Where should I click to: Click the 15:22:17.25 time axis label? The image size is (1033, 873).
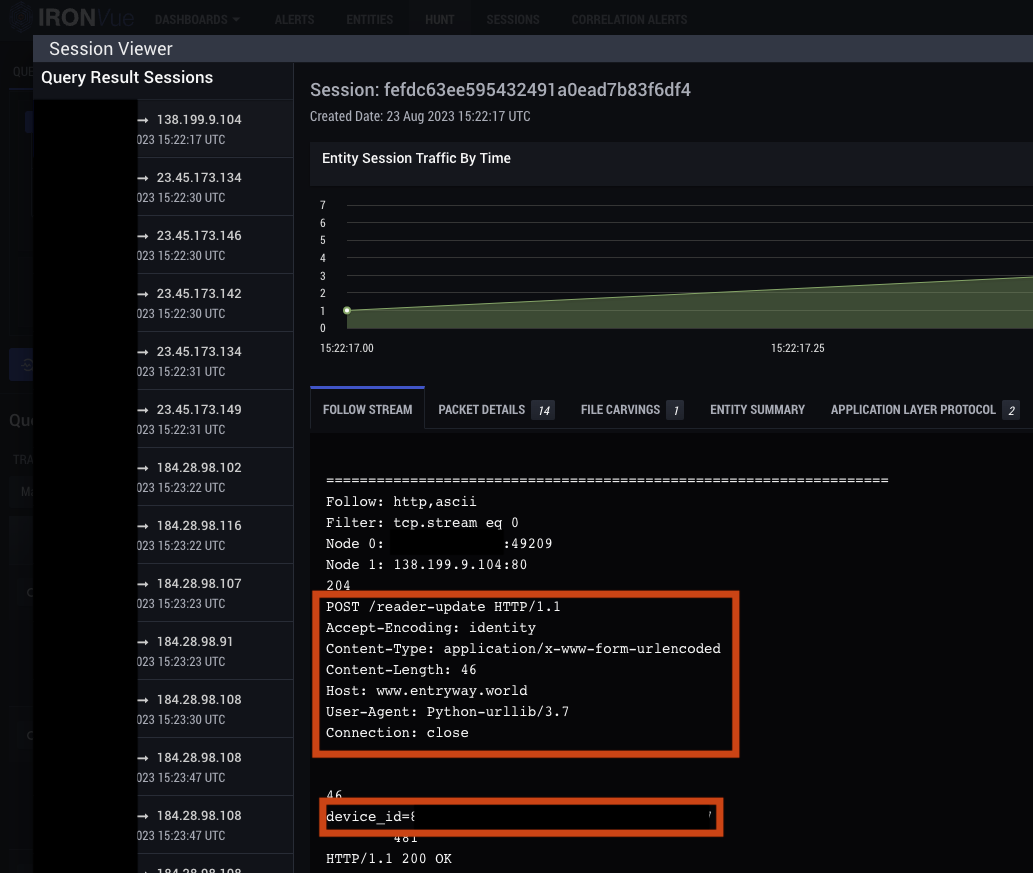point(798,348)
